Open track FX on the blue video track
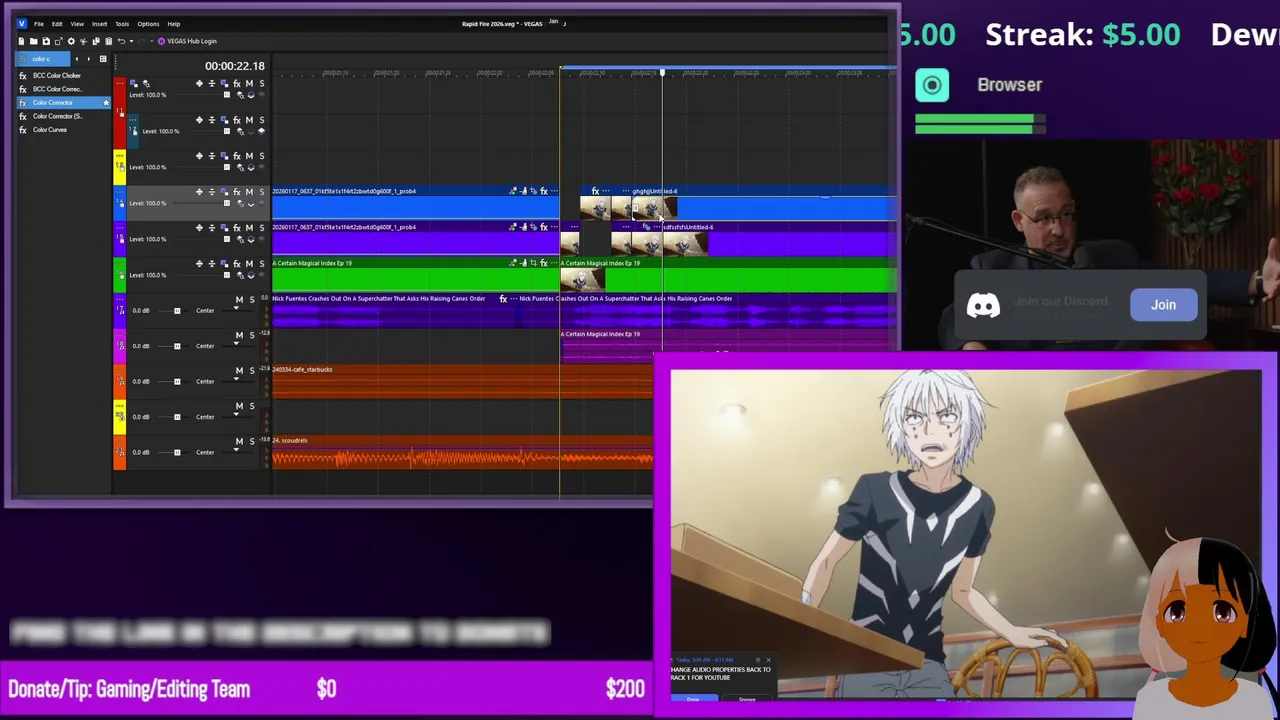 (237, 192)
